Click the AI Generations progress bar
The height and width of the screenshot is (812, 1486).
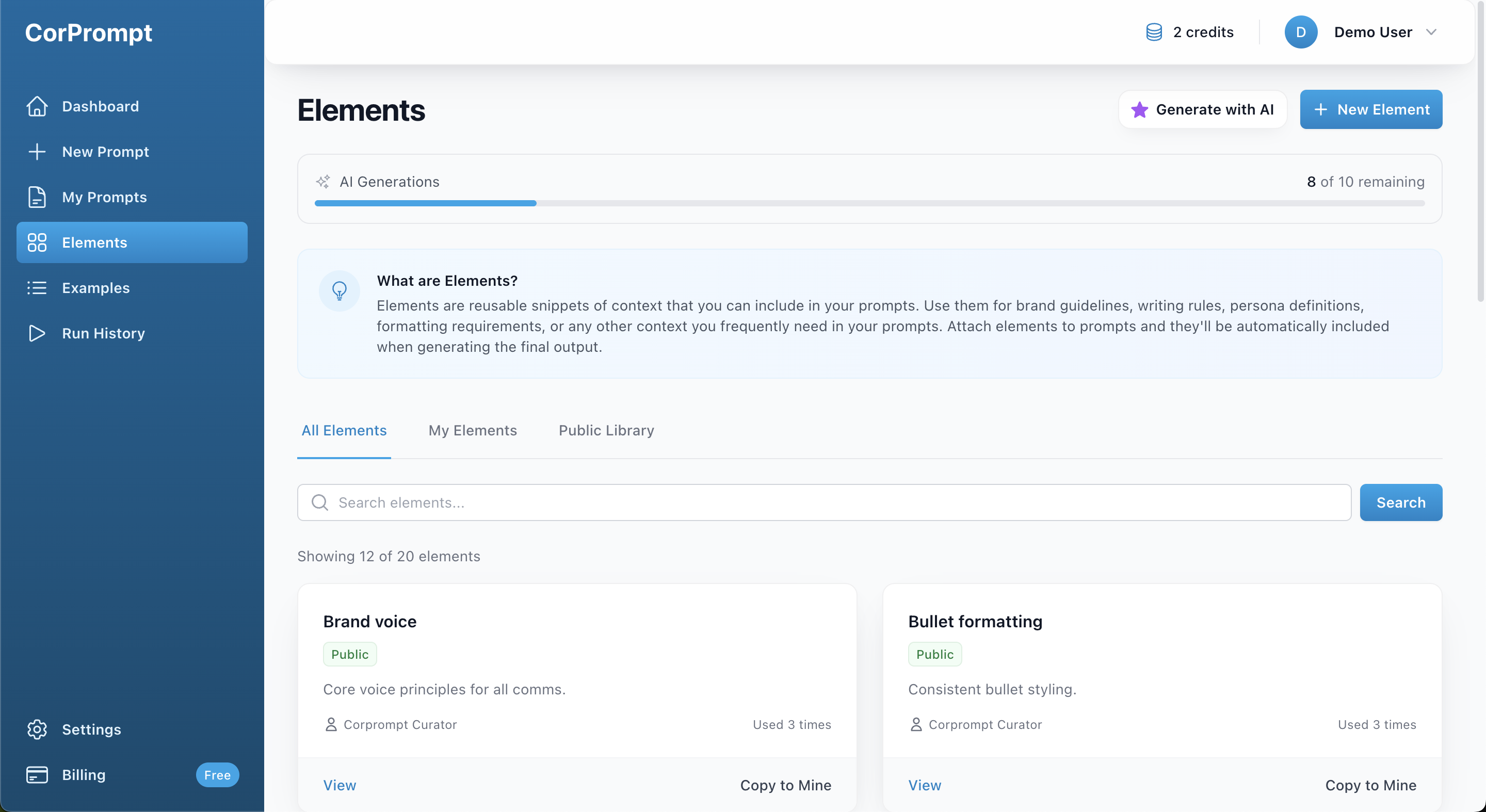869,203
